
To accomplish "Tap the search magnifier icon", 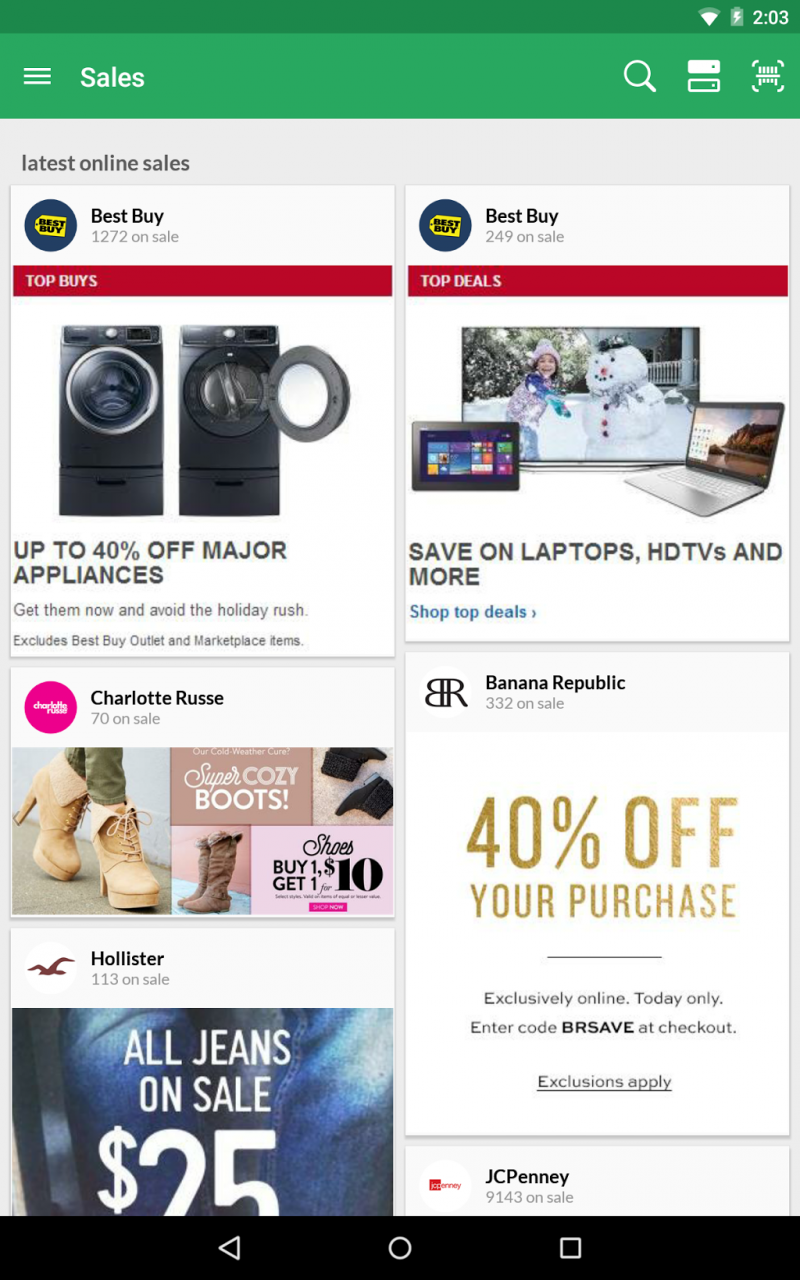I will coord(640,76).
